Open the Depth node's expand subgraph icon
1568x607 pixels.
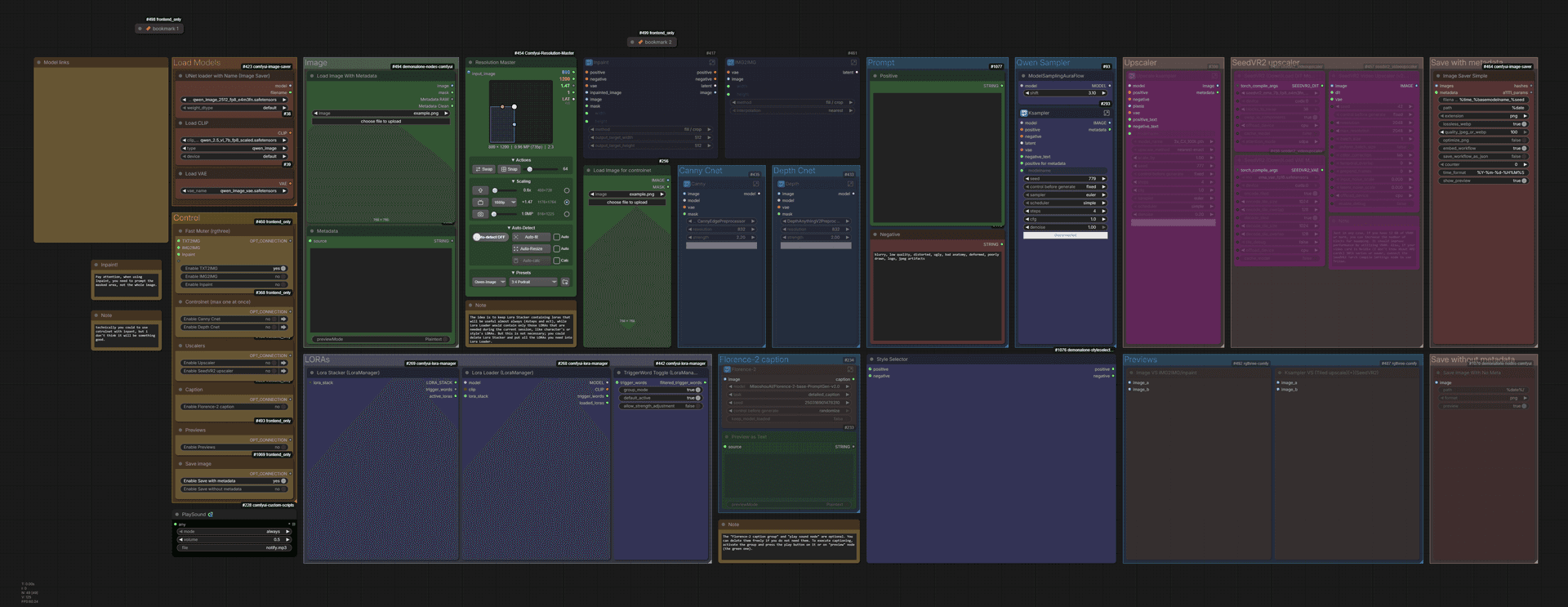850,184
